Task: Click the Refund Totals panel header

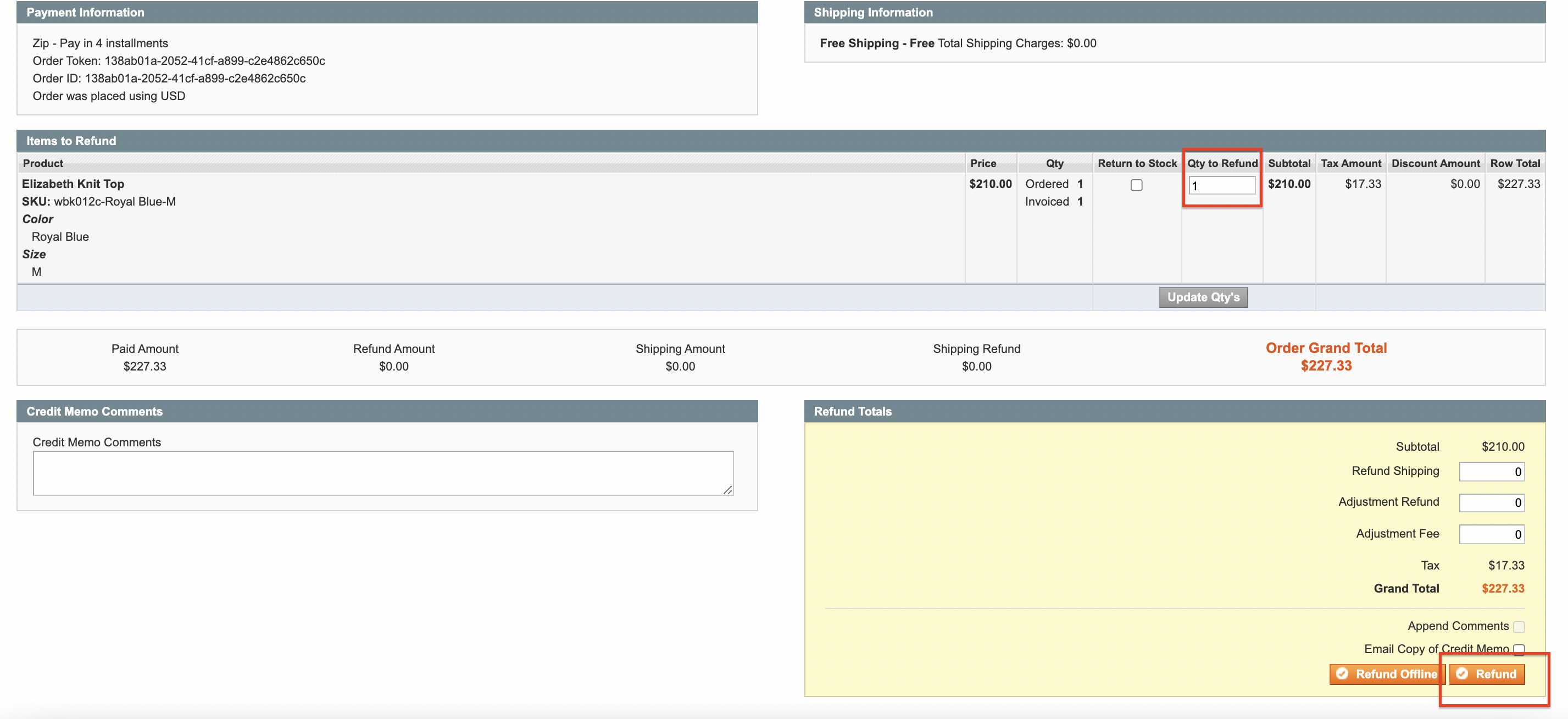Action: (852, 411)
